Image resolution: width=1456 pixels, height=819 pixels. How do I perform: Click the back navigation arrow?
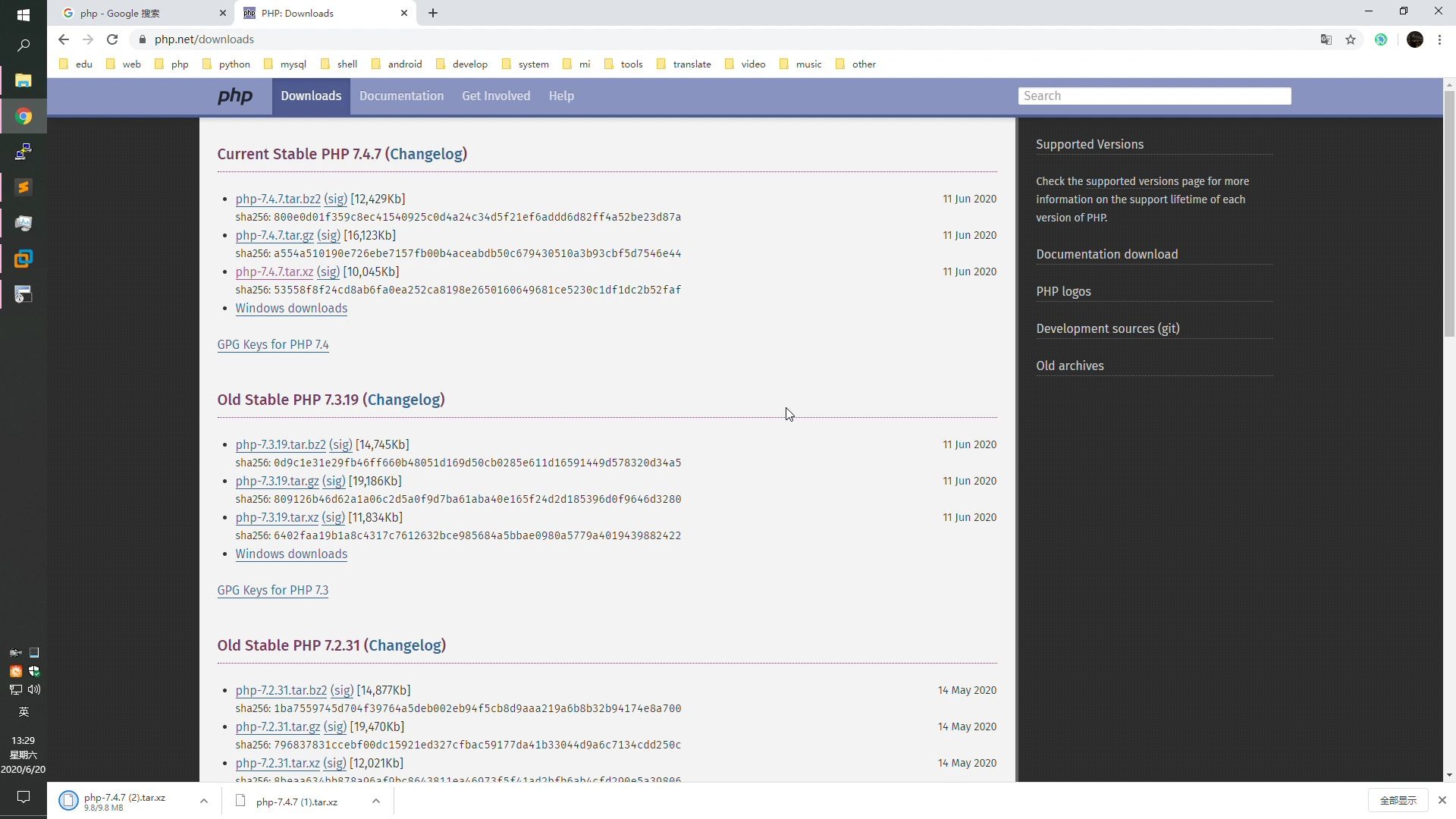pyautogui.click(x=62, y=39)
